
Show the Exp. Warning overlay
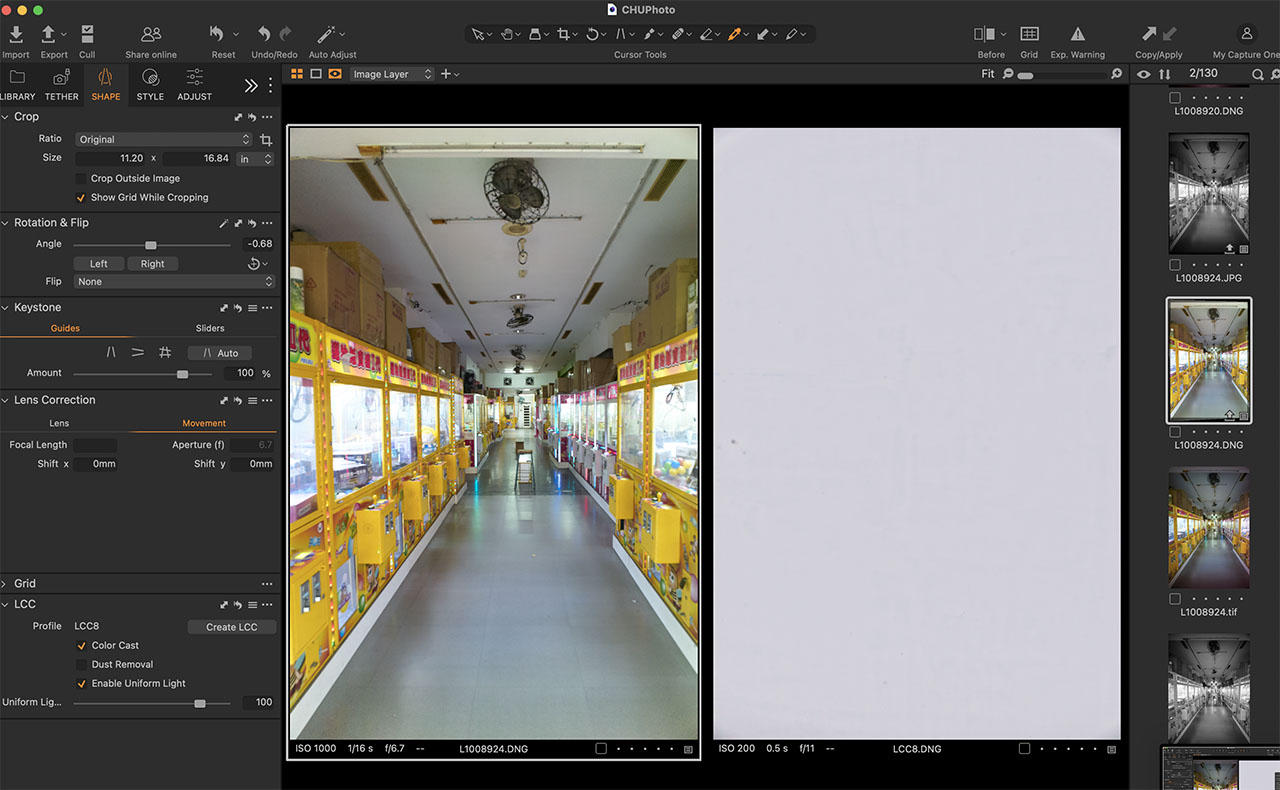pyautogui.click(x=1077, y=35)
